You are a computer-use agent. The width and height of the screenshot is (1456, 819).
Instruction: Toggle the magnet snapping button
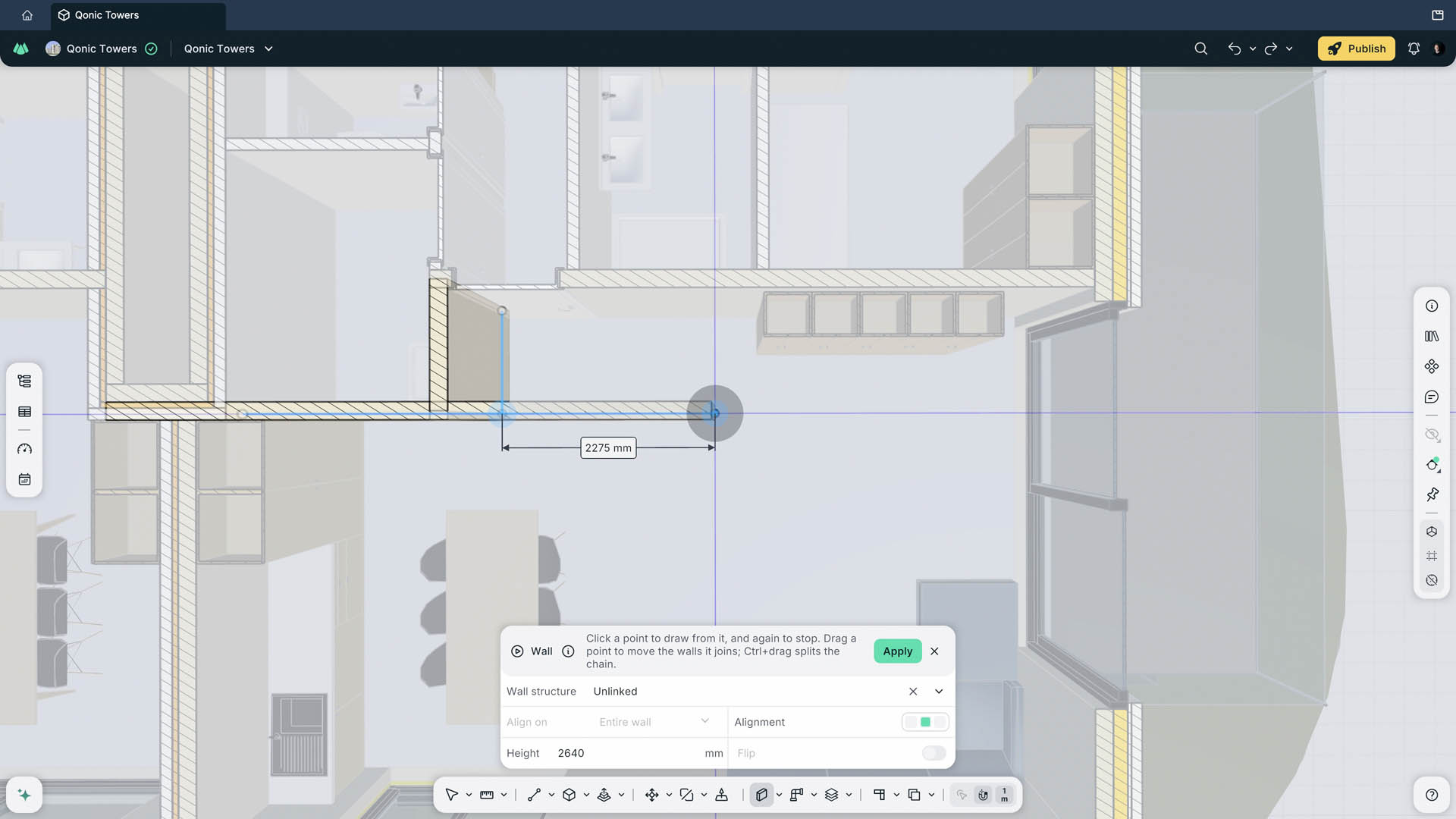(x=983, y=795)
